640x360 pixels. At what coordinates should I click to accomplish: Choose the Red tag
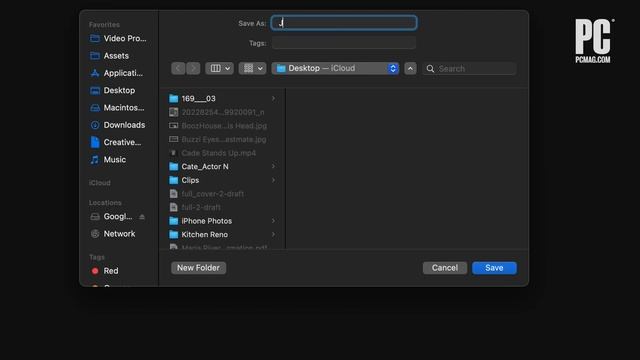(104, 271)
